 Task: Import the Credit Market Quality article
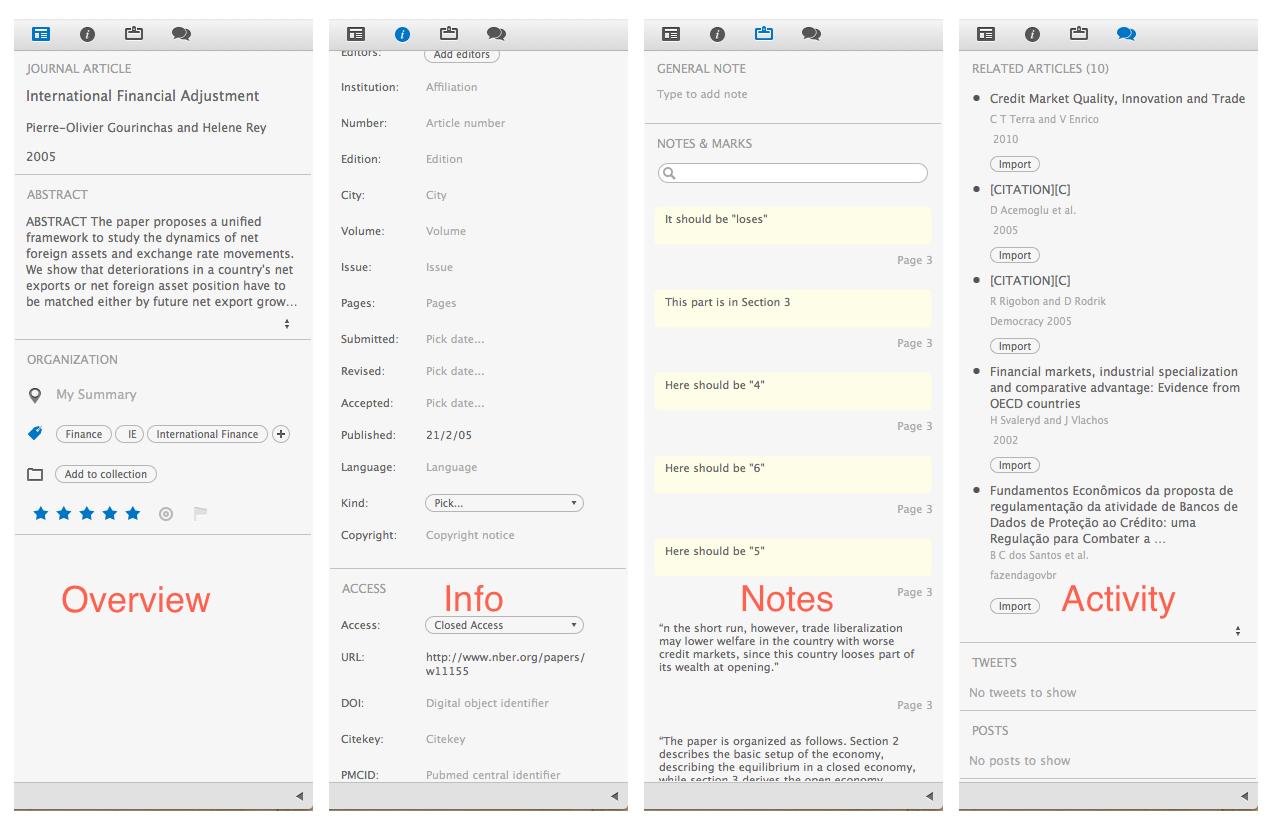pyautogui.click(x=1015, y=164)
